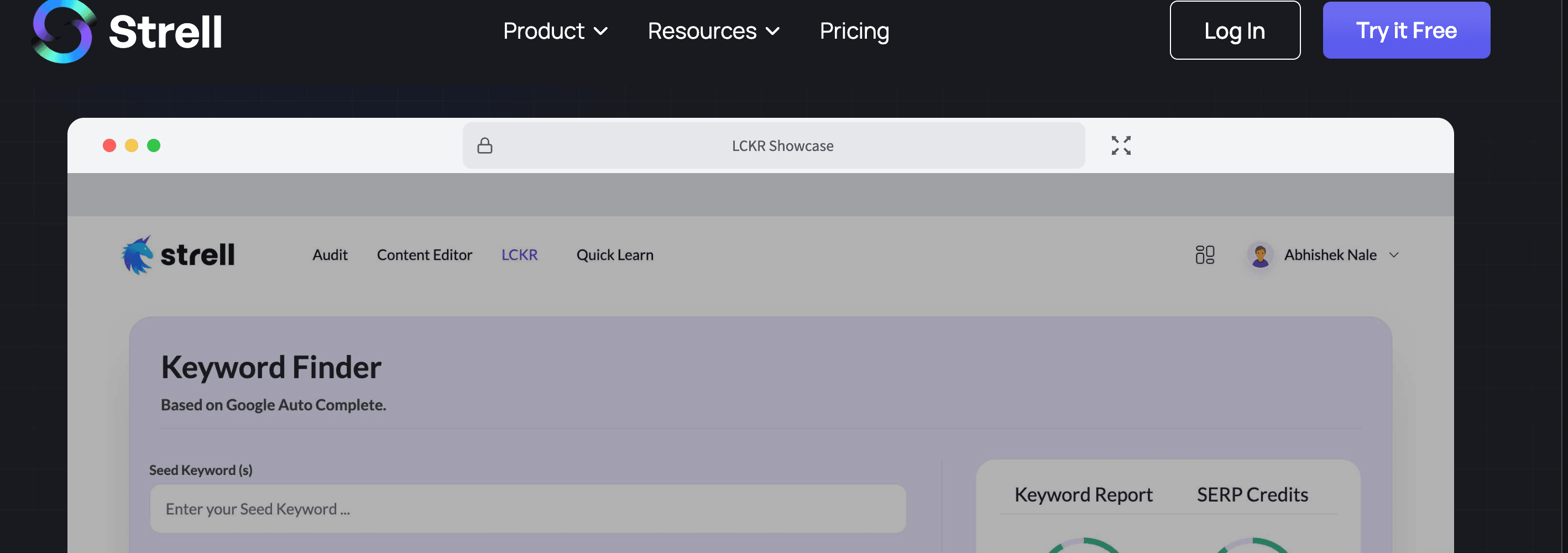Open the apps grid icon

coord(1205,254)
